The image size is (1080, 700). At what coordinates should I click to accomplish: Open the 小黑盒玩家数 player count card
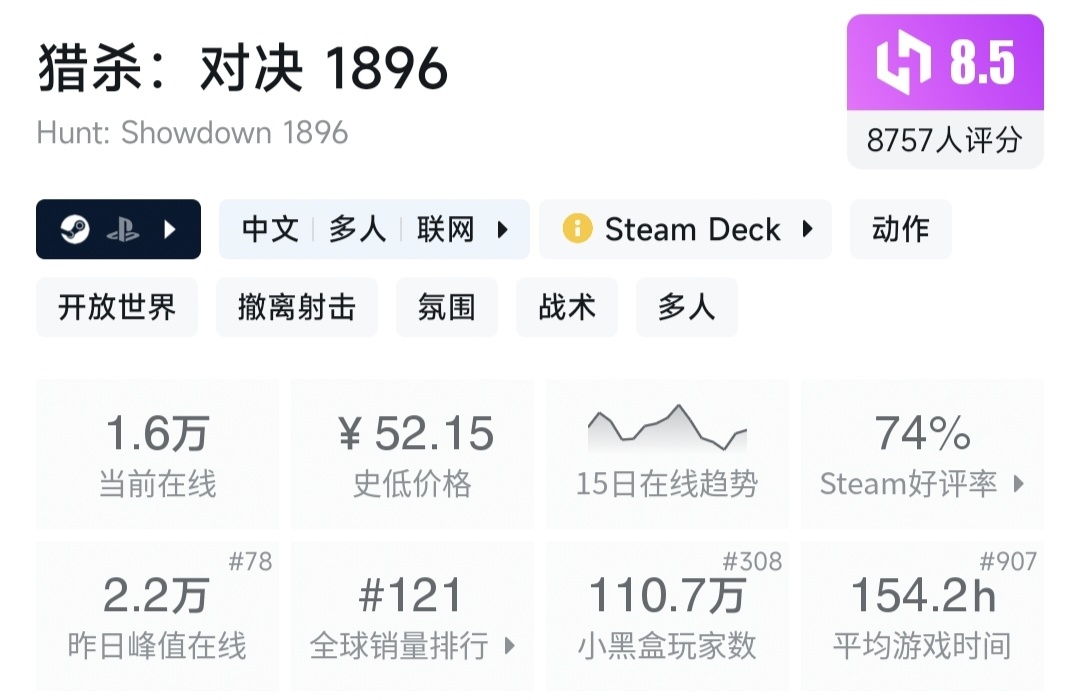tap(667, 615)
